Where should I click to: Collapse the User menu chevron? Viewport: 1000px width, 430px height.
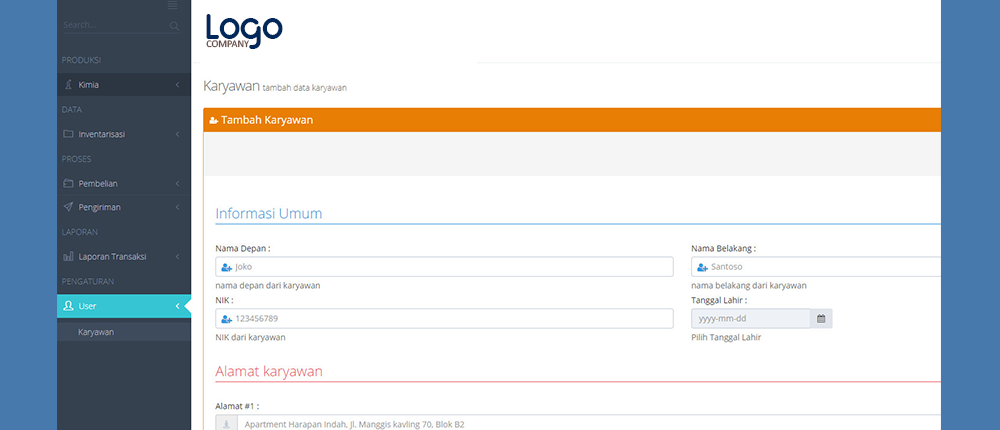pyautogui.click(x=177, y=306)
